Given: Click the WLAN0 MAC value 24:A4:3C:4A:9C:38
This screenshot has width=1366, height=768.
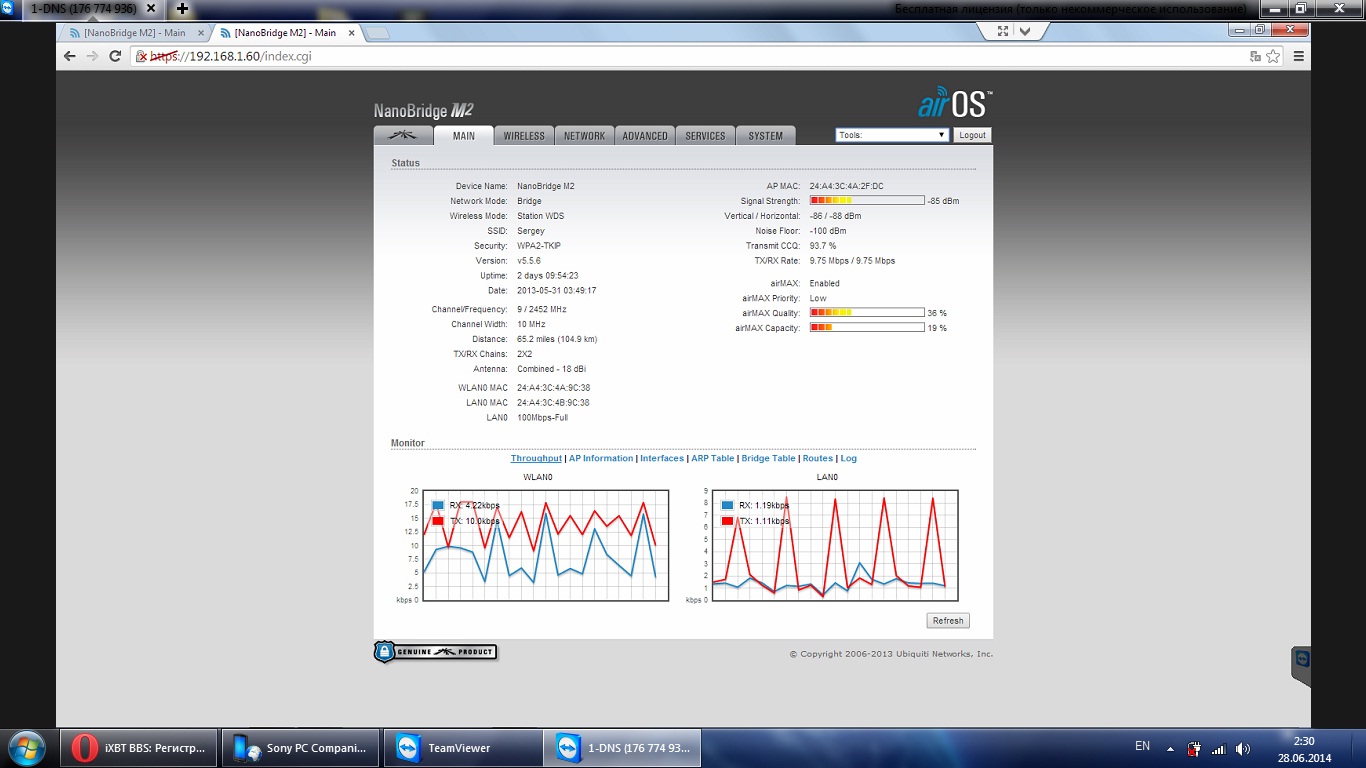Looking at the screenshot, I should (x=553, y=388).
